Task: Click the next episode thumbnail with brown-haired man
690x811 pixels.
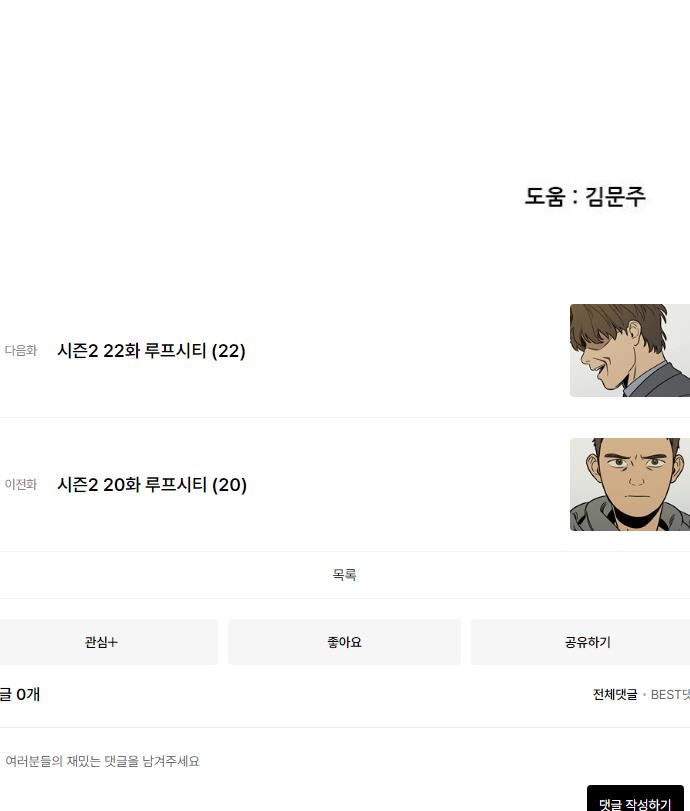Action: pyautogui.click(x=629, y=351)
